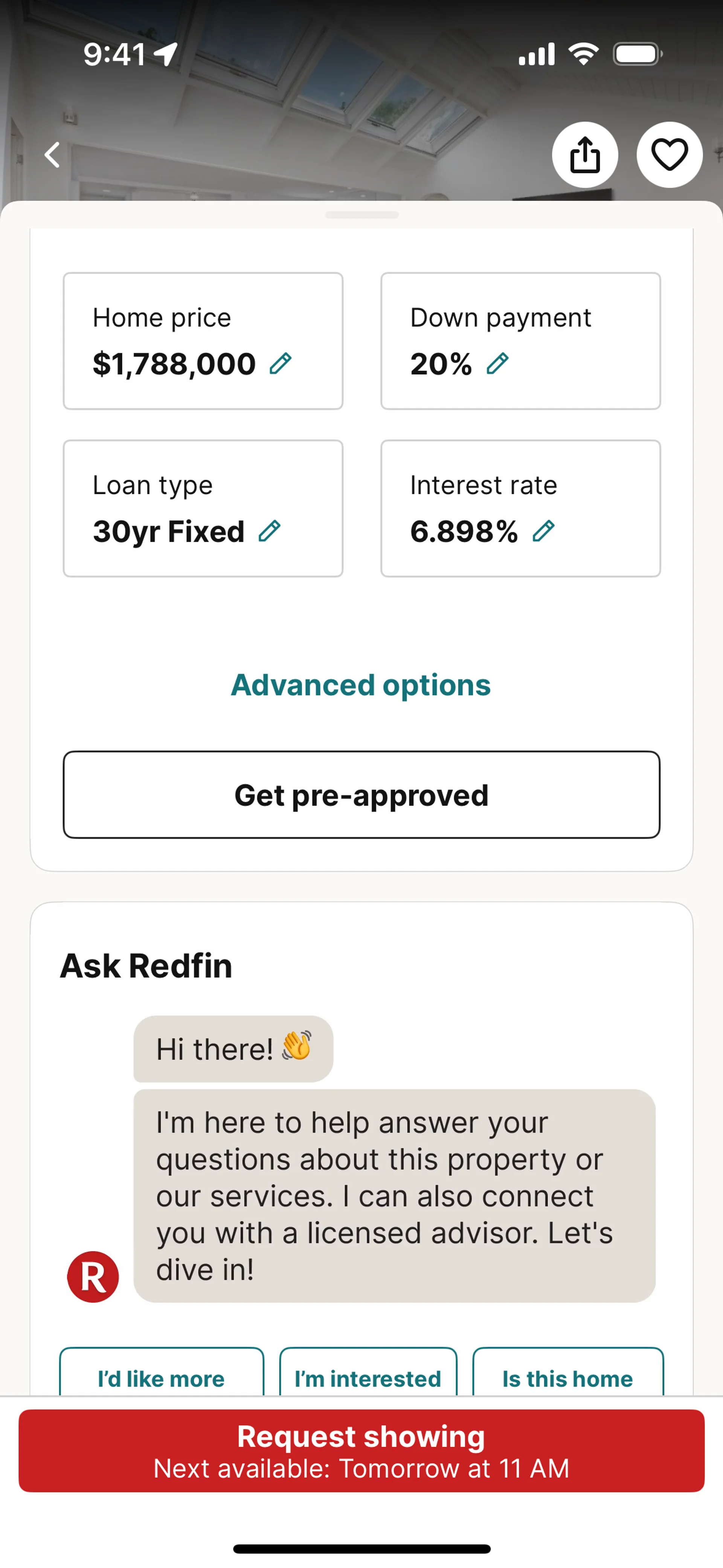Tap the sheet drag handle
The image size is (723, 1568).
pyautogui.click(x=361, y=215)
